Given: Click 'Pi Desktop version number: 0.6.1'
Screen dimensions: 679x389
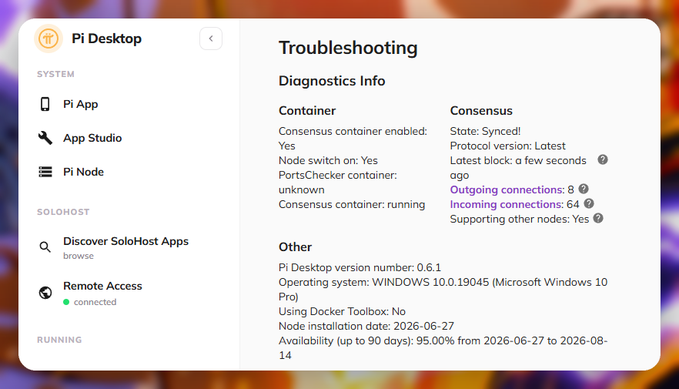Looking at the screenshot, I should [x=359, y=268].
